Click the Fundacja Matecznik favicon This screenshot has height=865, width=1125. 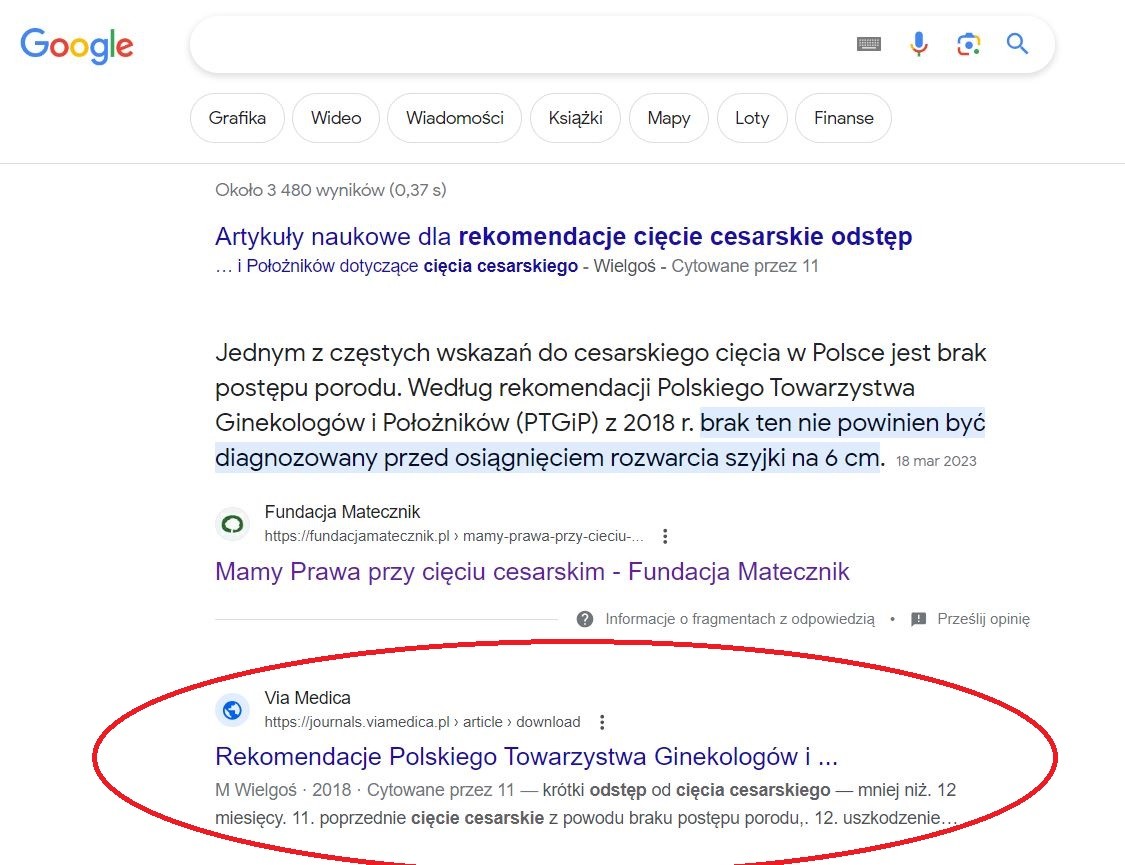[232, 524]
